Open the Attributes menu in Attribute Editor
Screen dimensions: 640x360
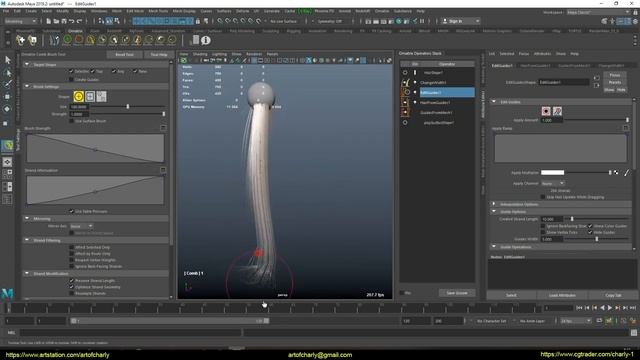[x=542, y=53]
